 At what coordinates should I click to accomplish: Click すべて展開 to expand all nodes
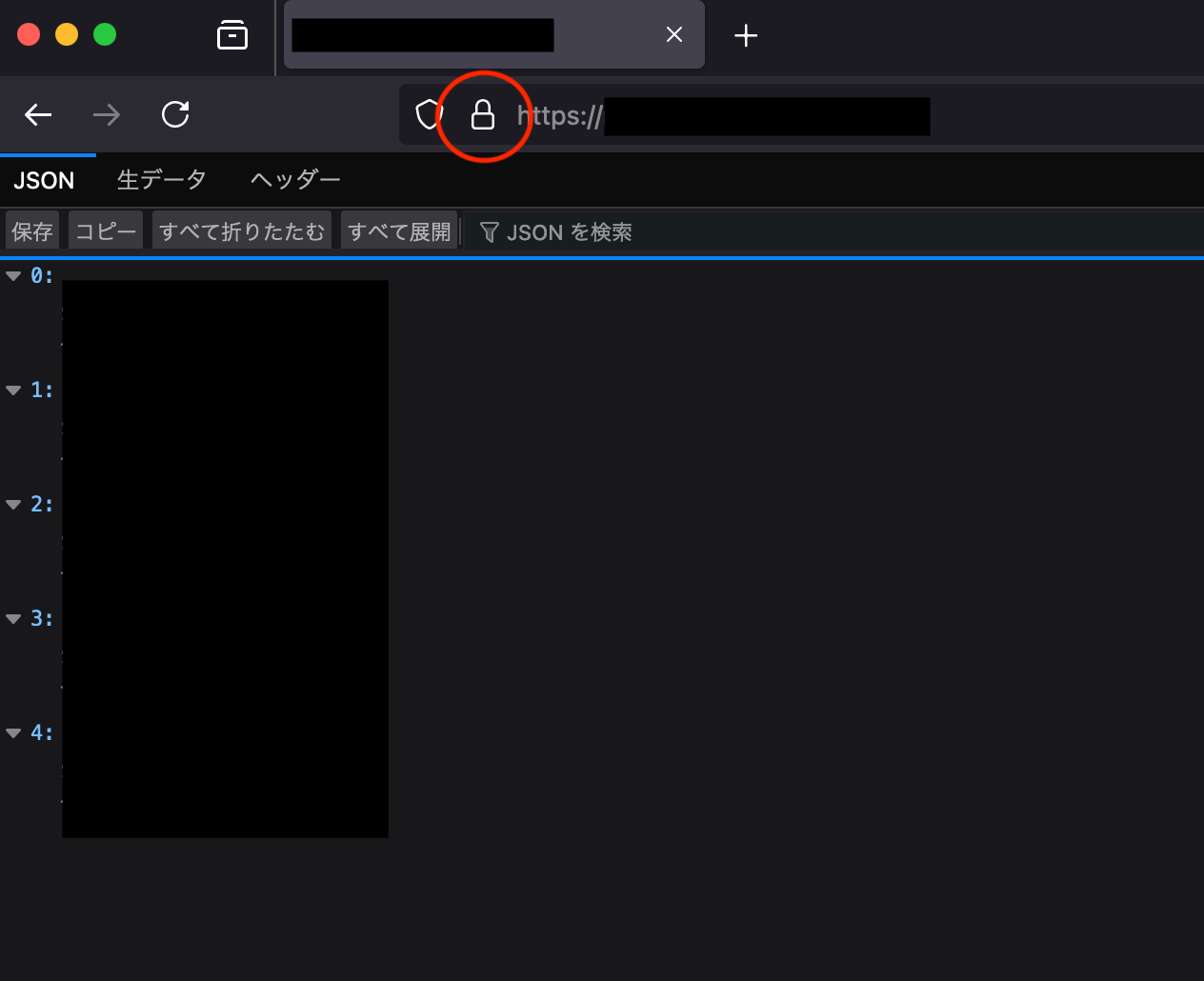(399, 232)
